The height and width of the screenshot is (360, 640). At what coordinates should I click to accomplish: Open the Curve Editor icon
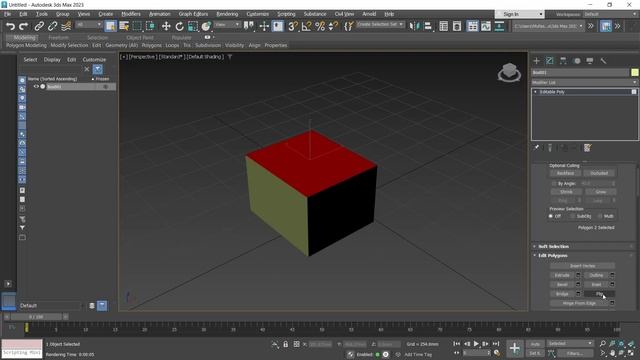486,26
